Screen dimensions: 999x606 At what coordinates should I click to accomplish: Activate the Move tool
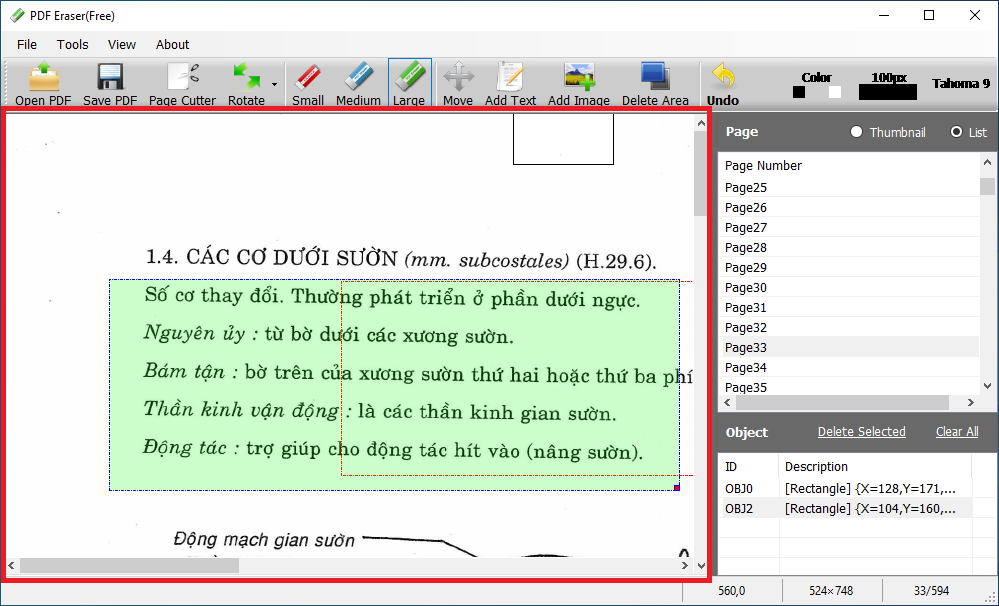click(x=458, y=78)
